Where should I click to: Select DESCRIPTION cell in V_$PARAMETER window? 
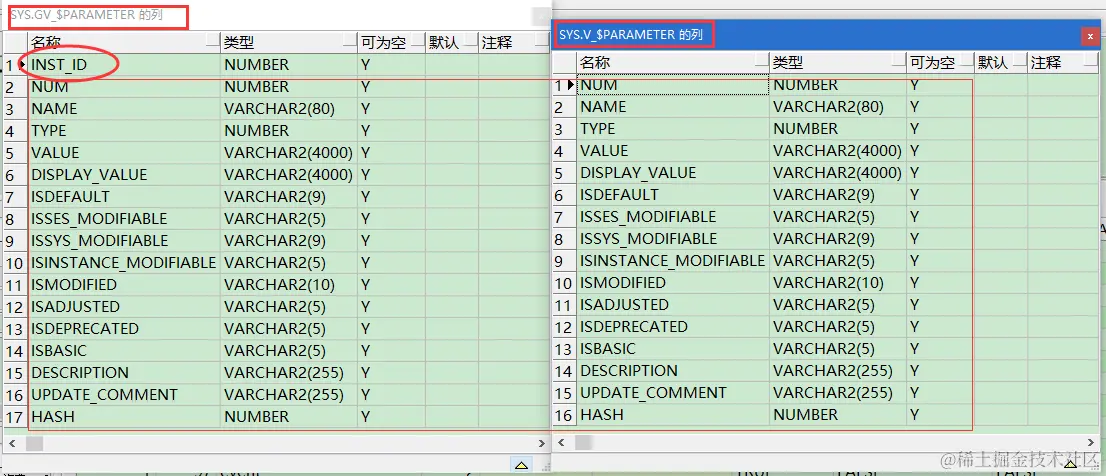[673, 370]
